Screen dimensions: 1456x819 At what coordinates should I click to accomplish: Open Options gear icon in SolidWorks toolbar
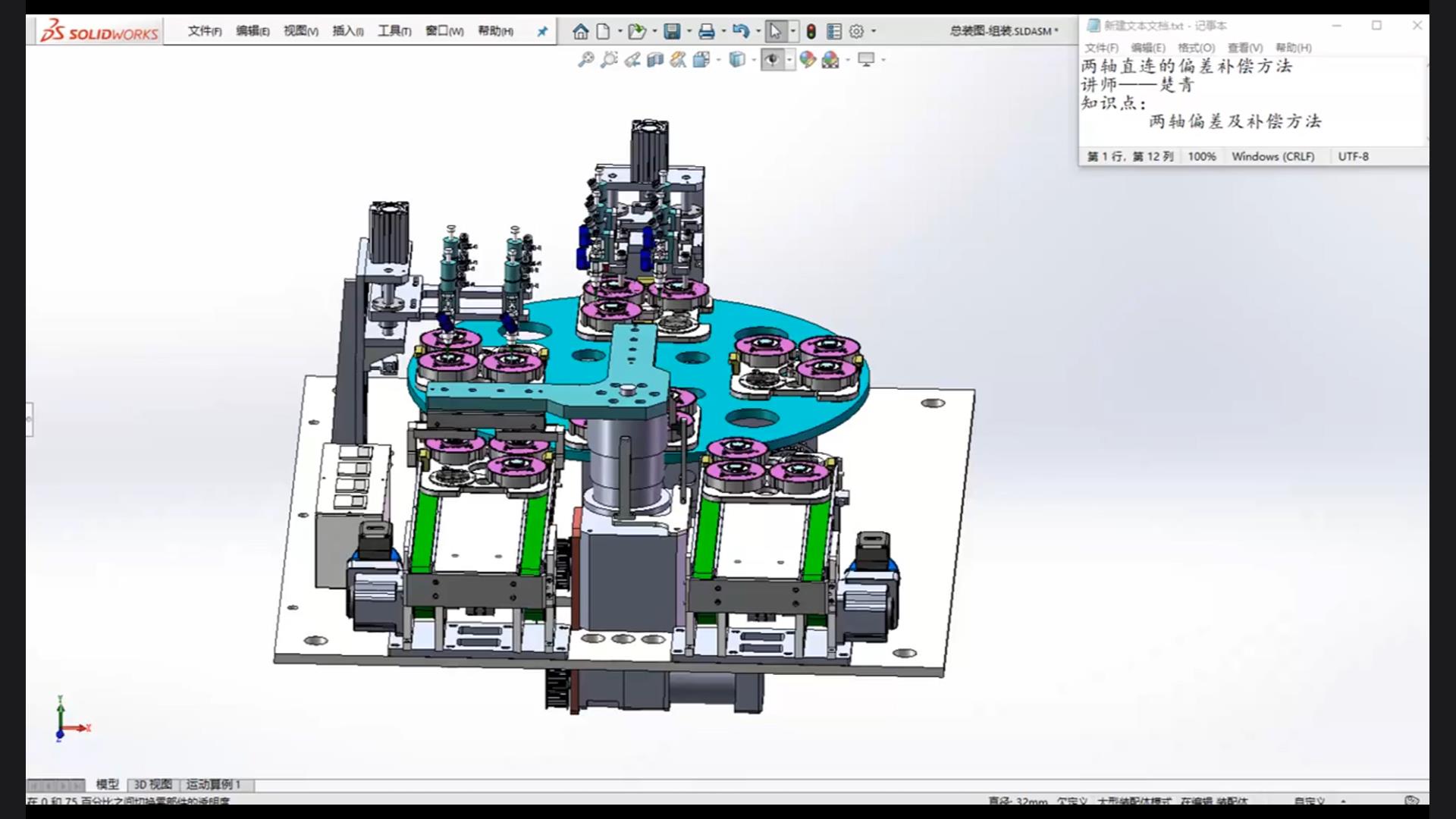tap(857, 31)
